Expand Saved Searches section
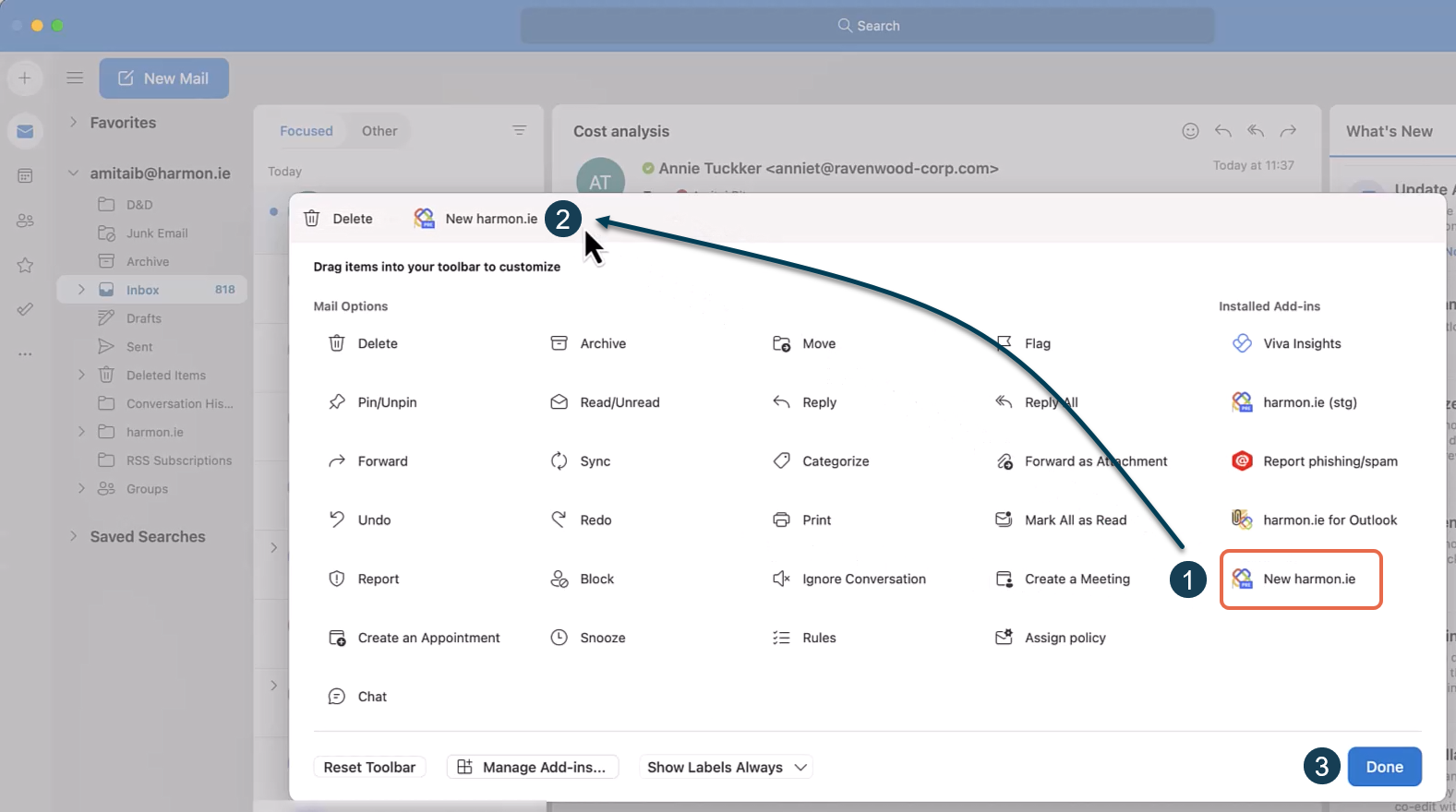This screenshot has height=812, width=1456. [x=73, y=536]
